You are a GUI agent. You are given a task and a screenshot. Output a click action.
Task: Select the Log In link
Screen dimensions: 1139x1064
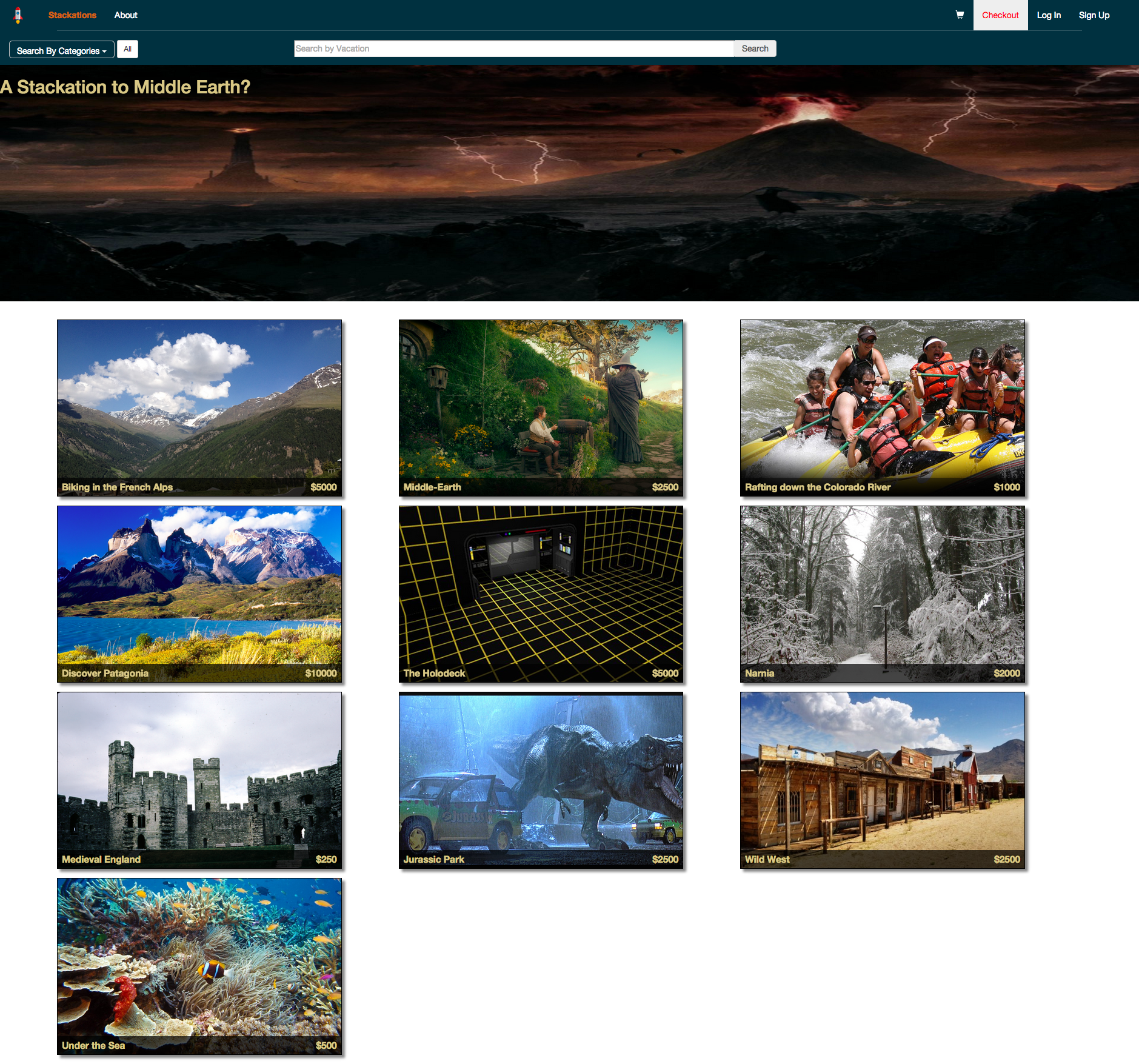point(1049,15)
